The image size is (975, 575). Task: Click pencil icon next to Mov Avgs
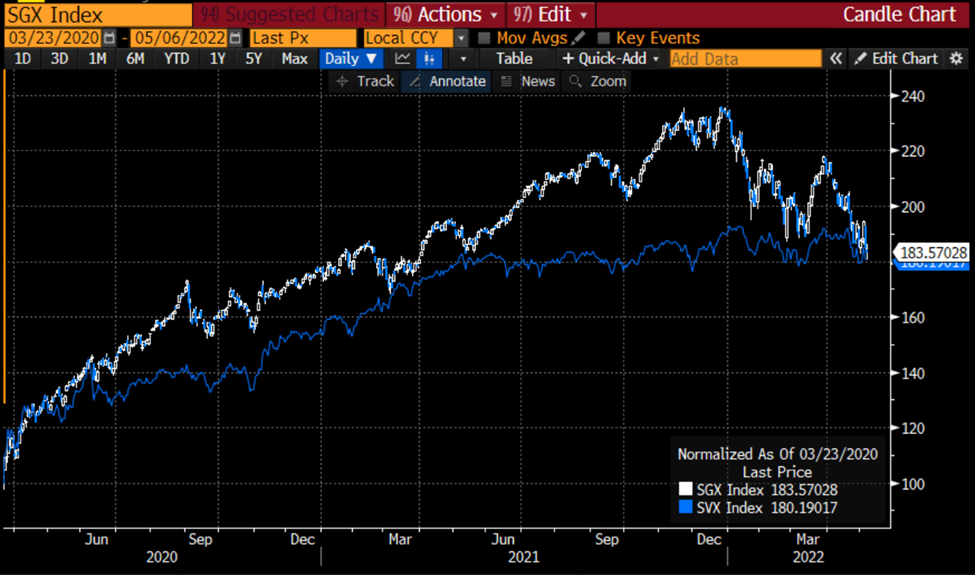(578, 37)
